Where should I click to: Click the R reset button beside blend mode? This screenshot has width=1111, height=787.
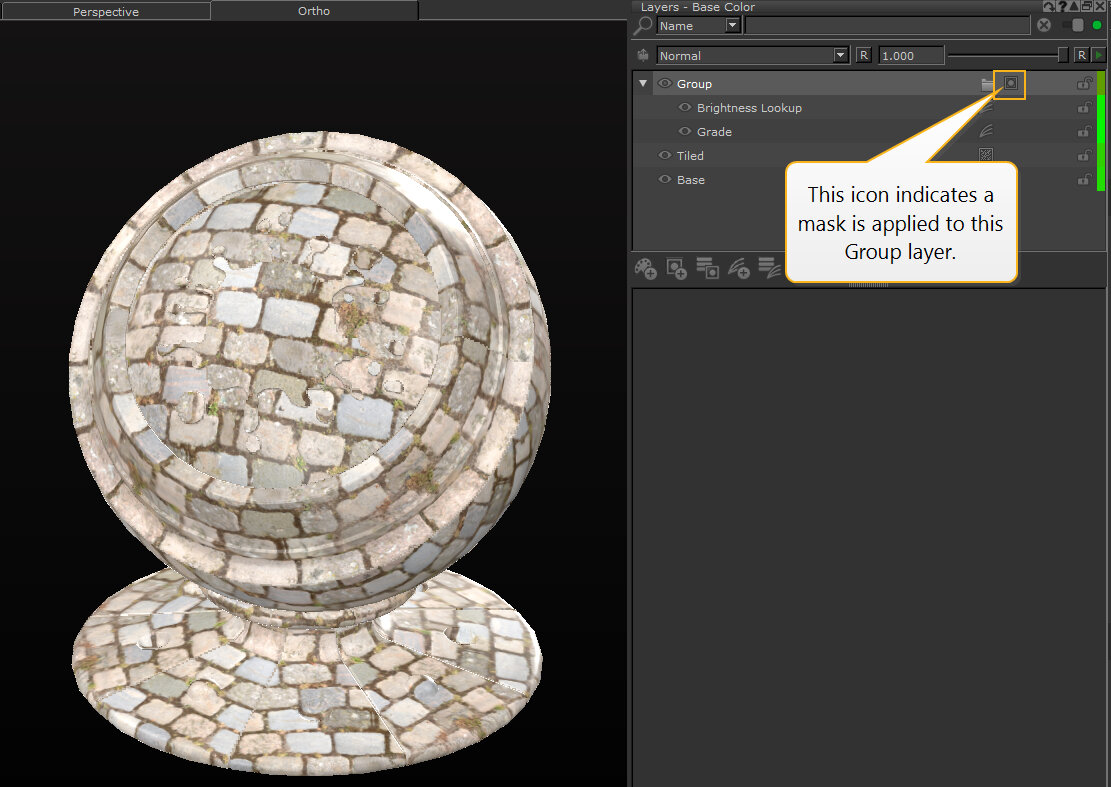863,56
